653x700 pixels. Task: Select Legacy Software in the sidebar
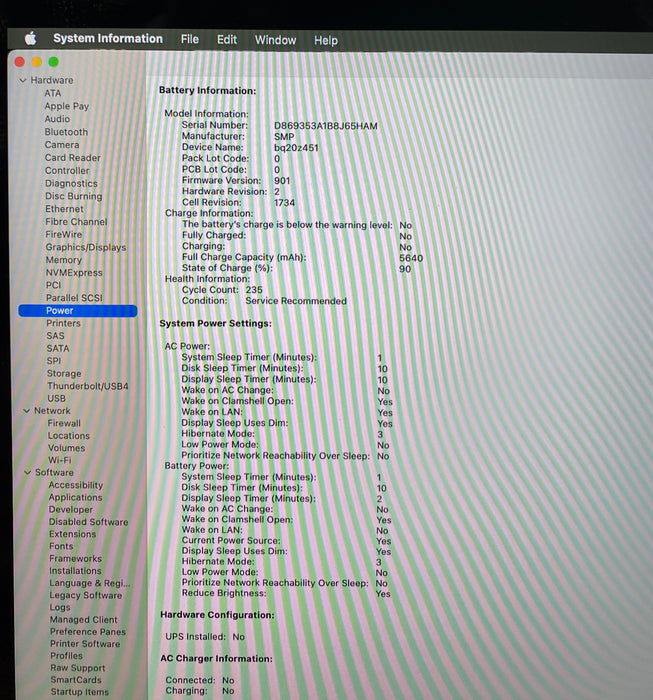(86, 596)
